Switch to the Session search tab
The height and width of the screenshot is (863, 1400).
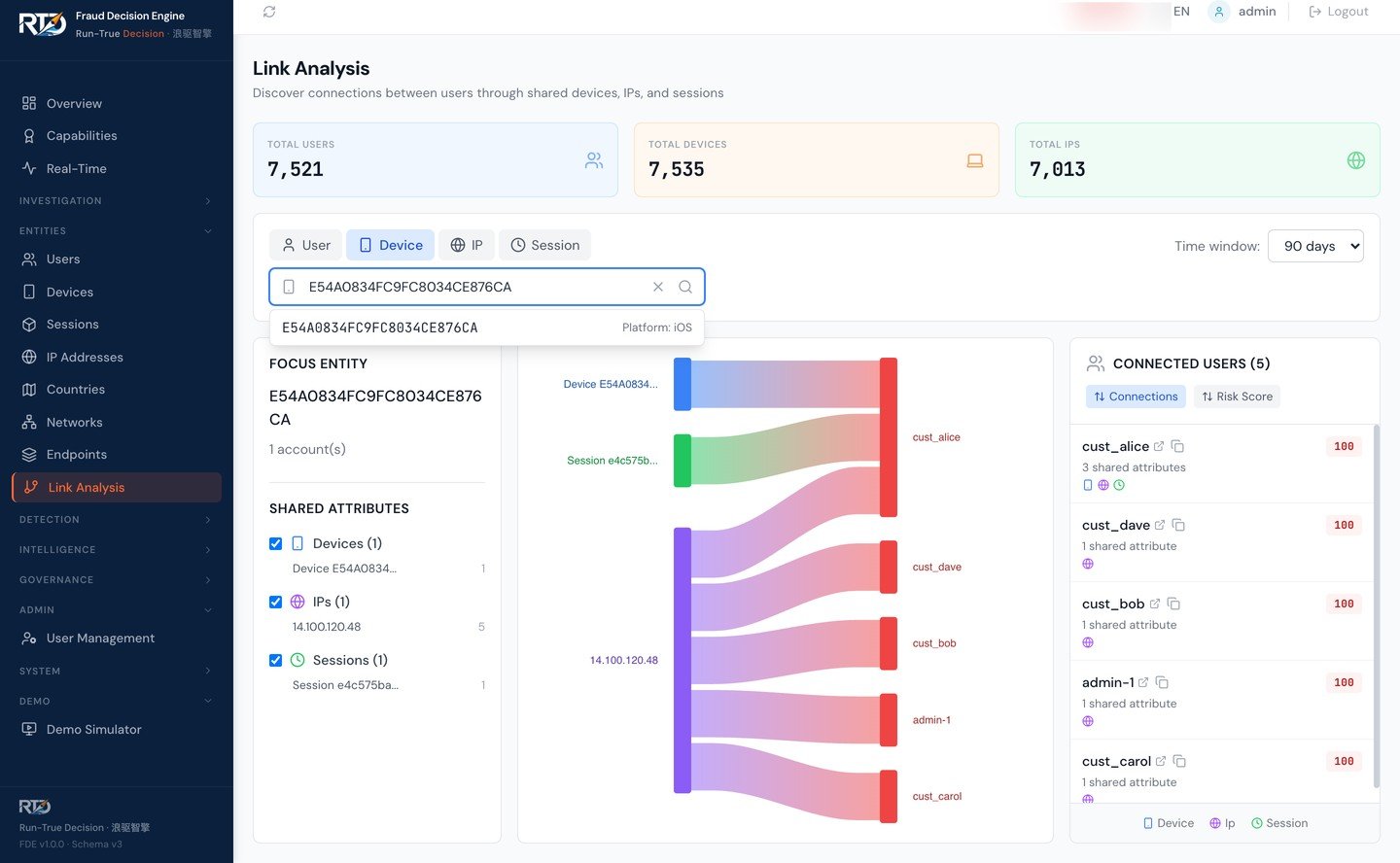(x=544, y=245)
